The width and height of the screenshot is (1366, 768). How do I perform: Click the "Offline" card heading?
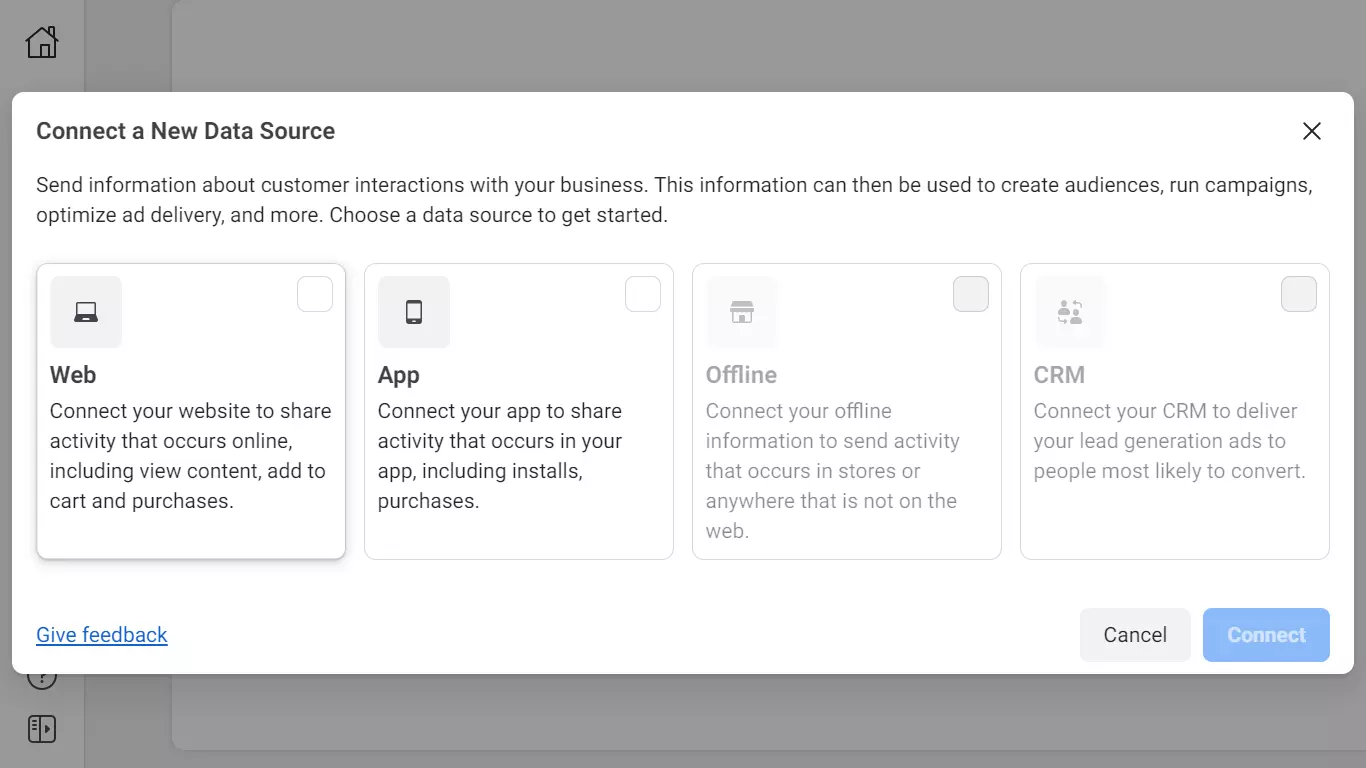coord(741,375)
